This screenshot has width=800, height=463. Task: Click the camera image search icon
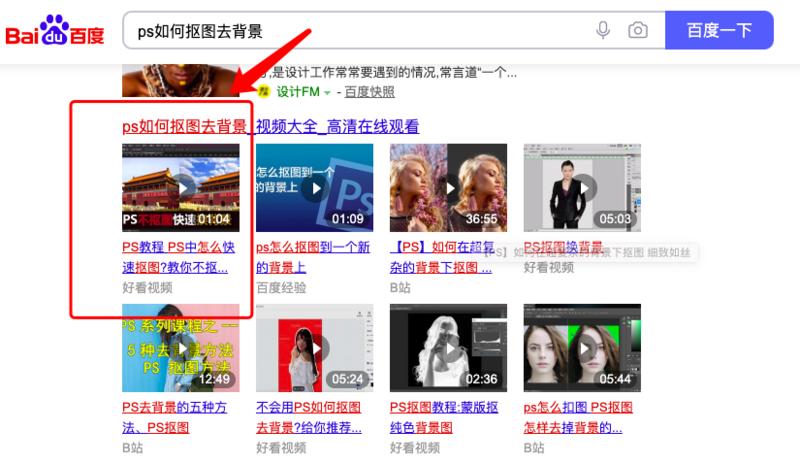(637, 30)
